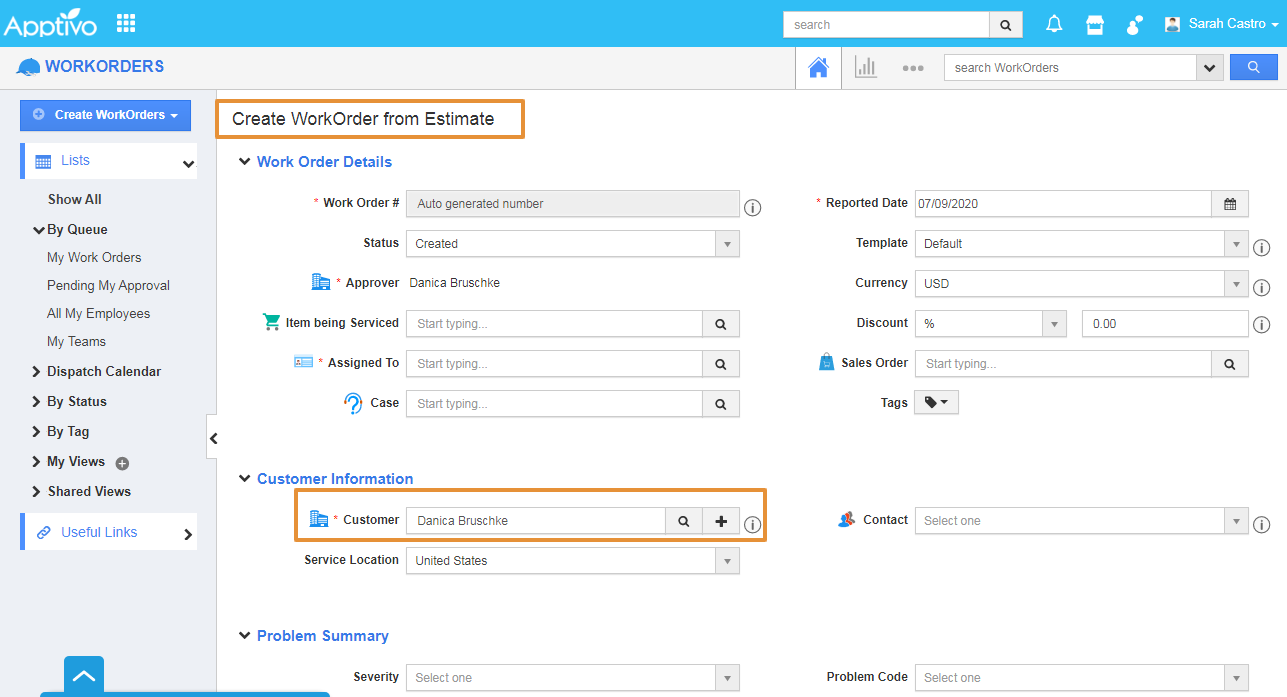Open the Tags dropdown button
The width and height of the screenshot is (1287, 697).
tap(936, 403)
